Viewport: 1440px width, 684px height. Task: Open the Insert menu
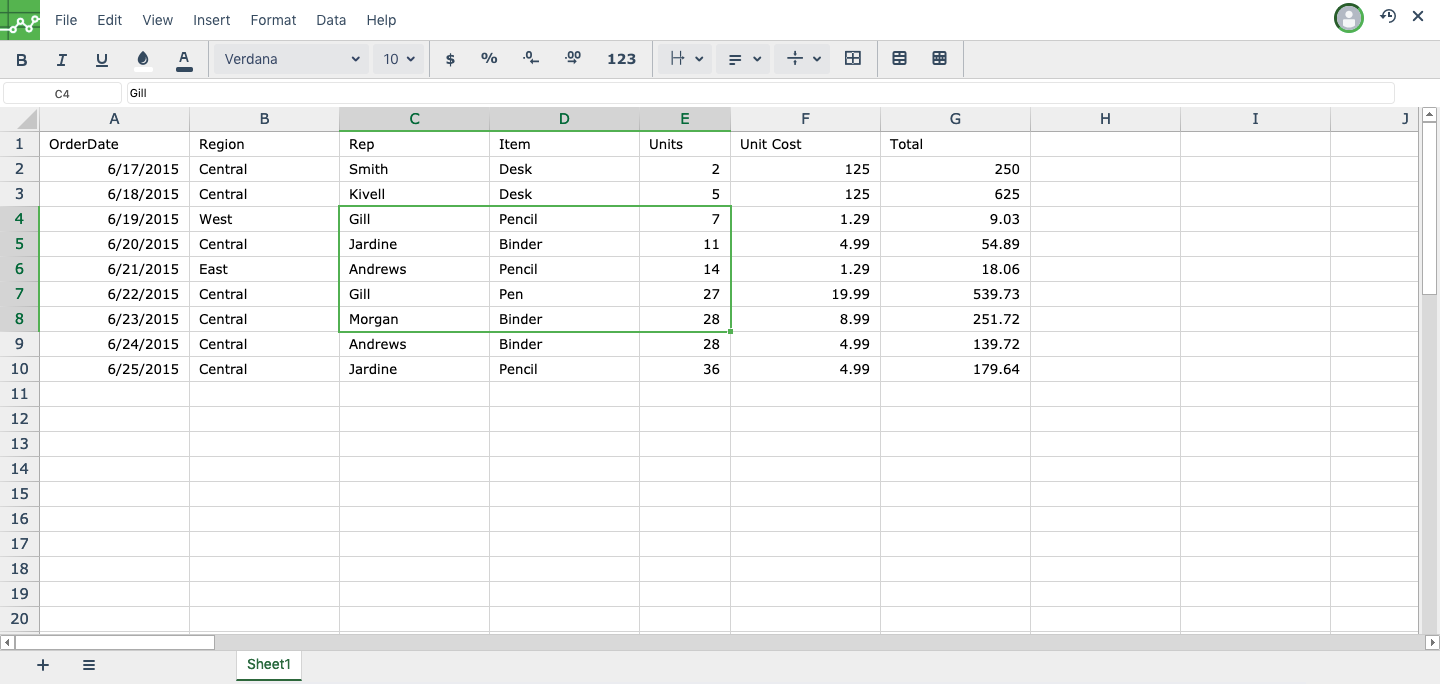212,20
